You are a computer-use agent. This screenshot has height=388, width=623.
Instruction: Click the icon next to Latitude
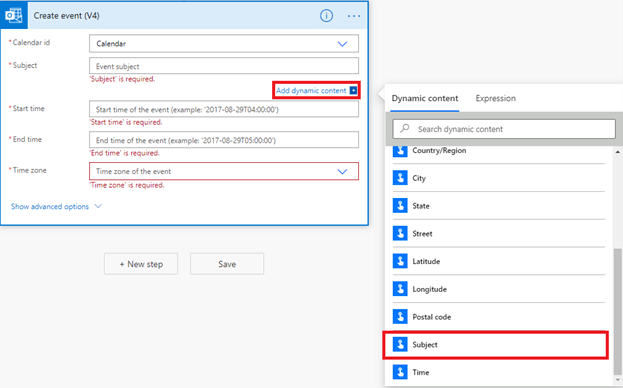pos(400,261)
